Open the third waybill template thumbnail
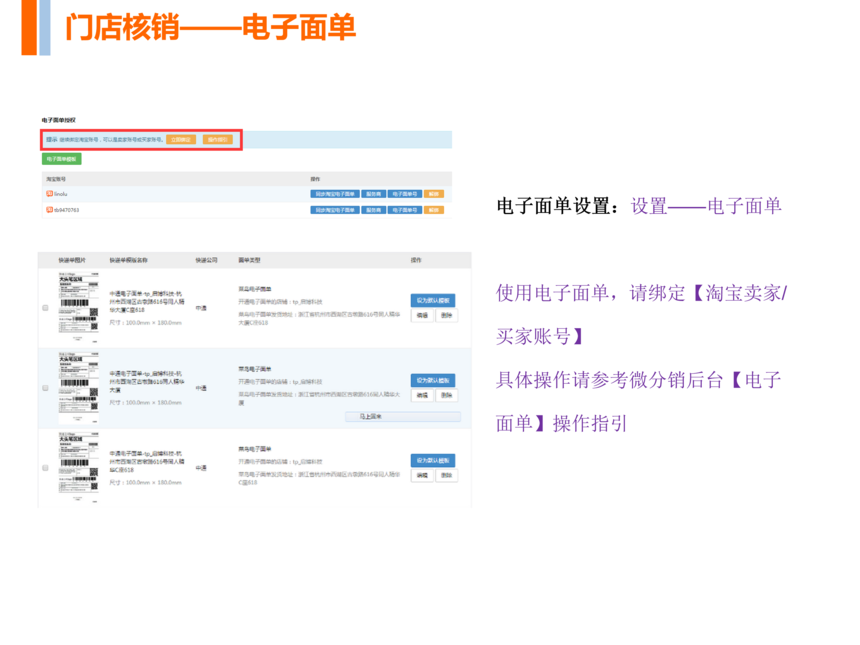The image size is (860, 645). (78, 463)
